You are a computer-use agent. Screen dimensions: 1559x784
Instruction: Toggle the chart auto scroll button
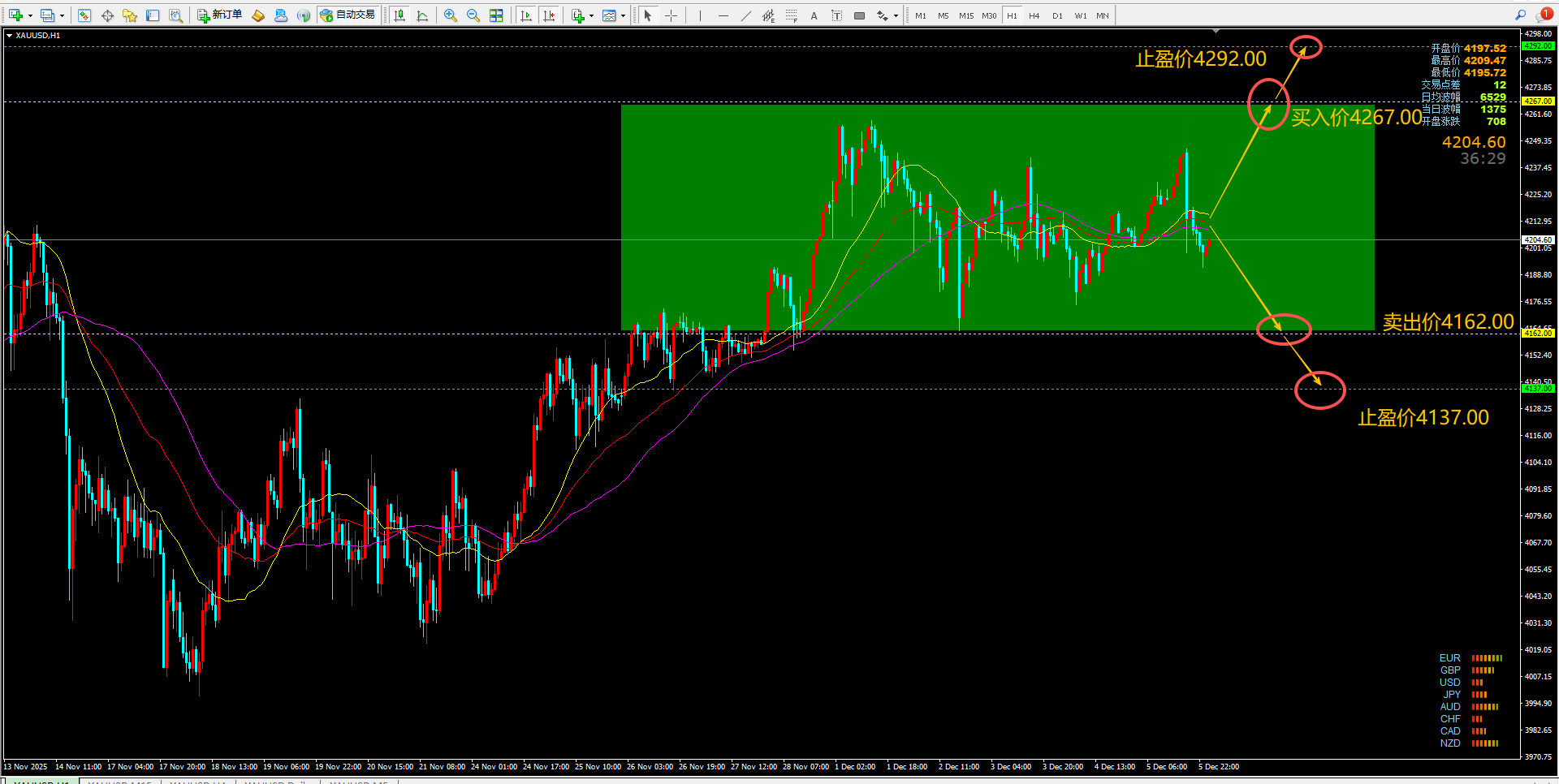(x=526, y=15)
